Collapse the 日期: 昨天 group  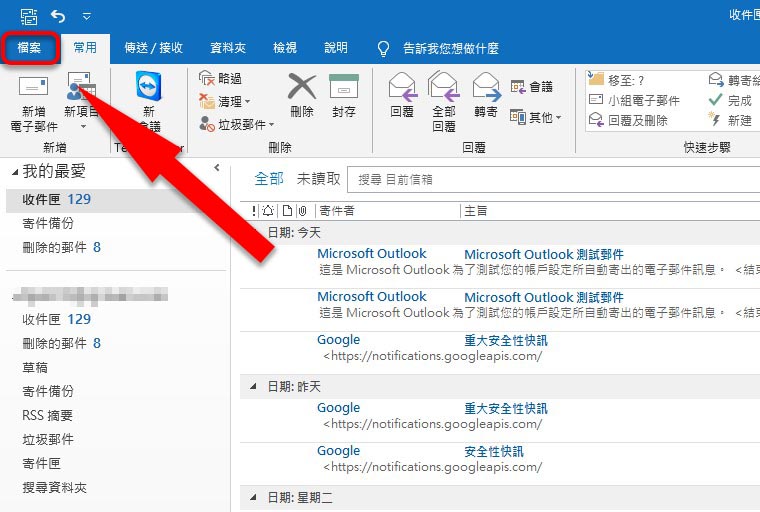[x=253, y=386]
